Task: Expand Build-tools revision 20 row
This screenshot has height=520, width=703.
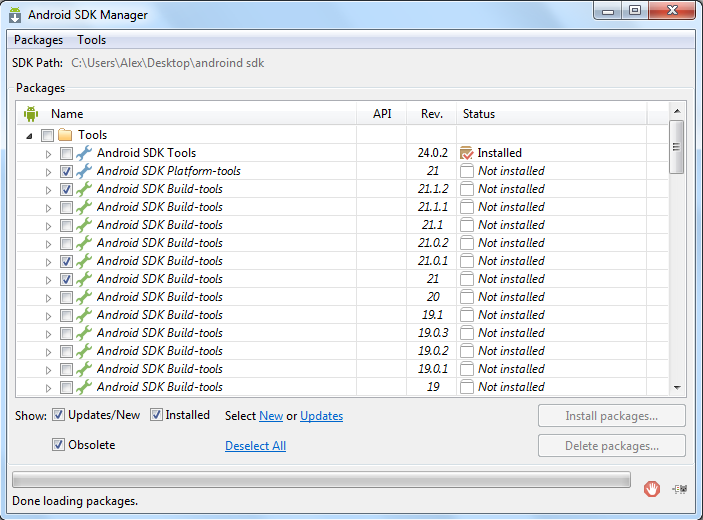Action: pos(48,298)
